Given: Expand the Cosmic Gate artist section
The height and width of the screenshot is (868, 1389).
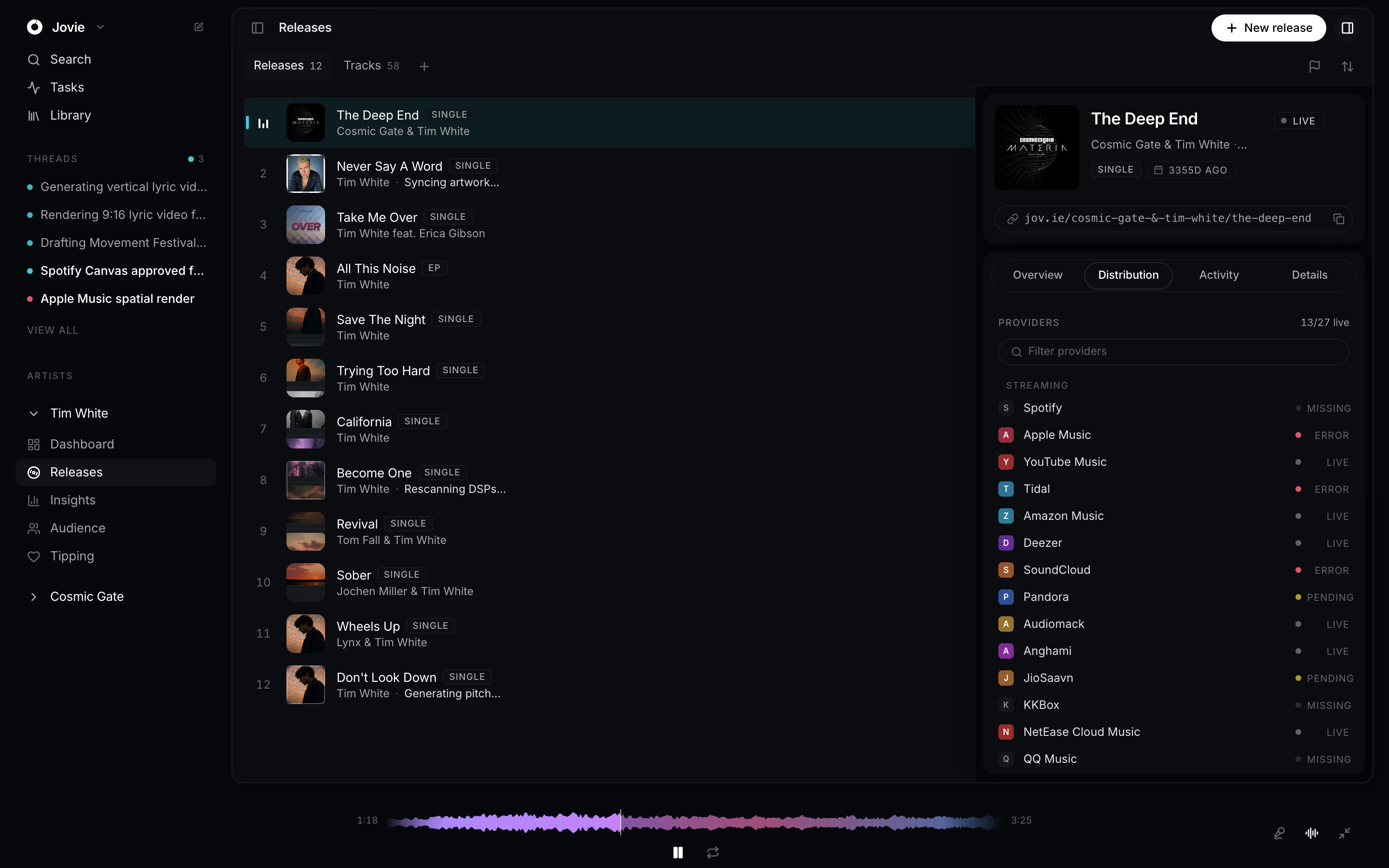Looking at the screenshot, I should pos(34,597).
